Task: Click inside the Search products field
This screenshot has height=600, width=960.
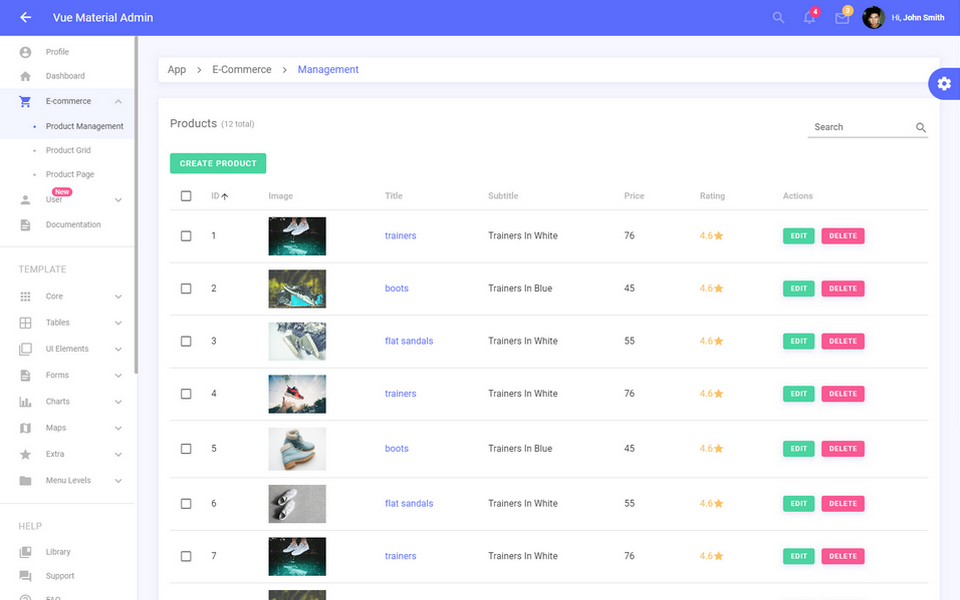Action: tap(860, 127)
